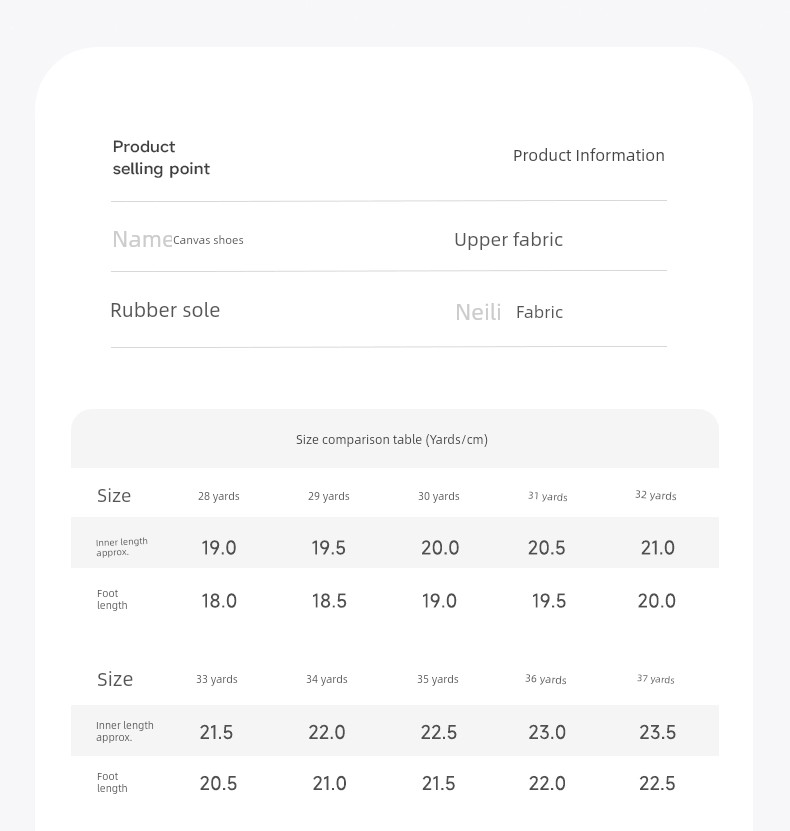Select the Canvas shoes name text
The height and width of the screenshot is (831, 790).
tap(208, 240)
